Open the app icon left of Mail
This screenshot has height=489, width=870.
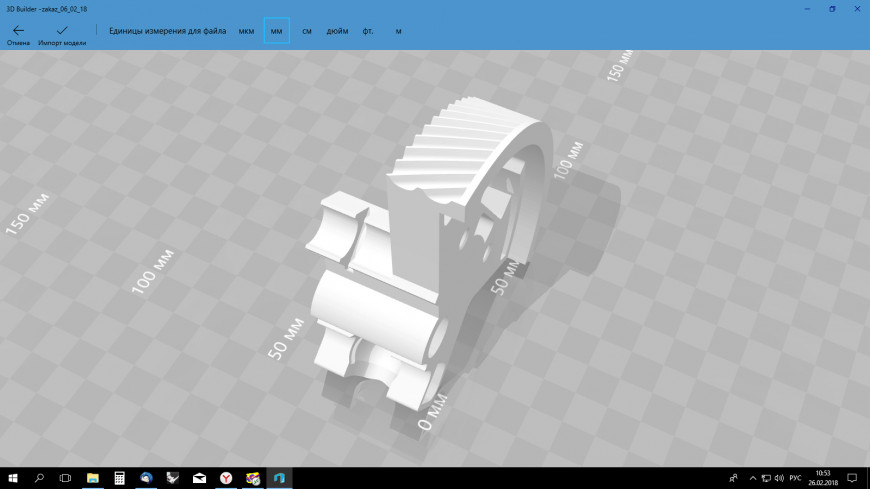coord(173,478)
